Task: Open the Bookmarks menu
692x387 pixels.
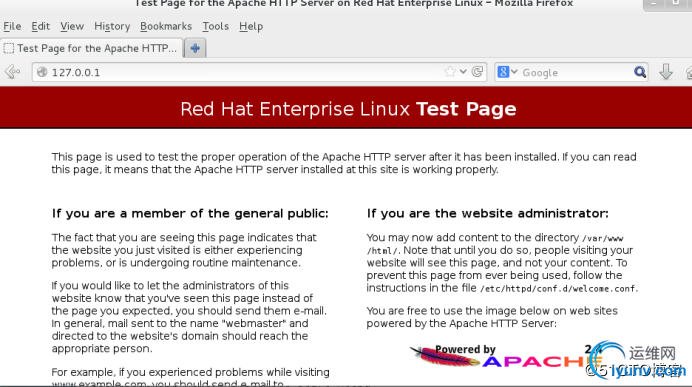Action: (x=166, y=26)
